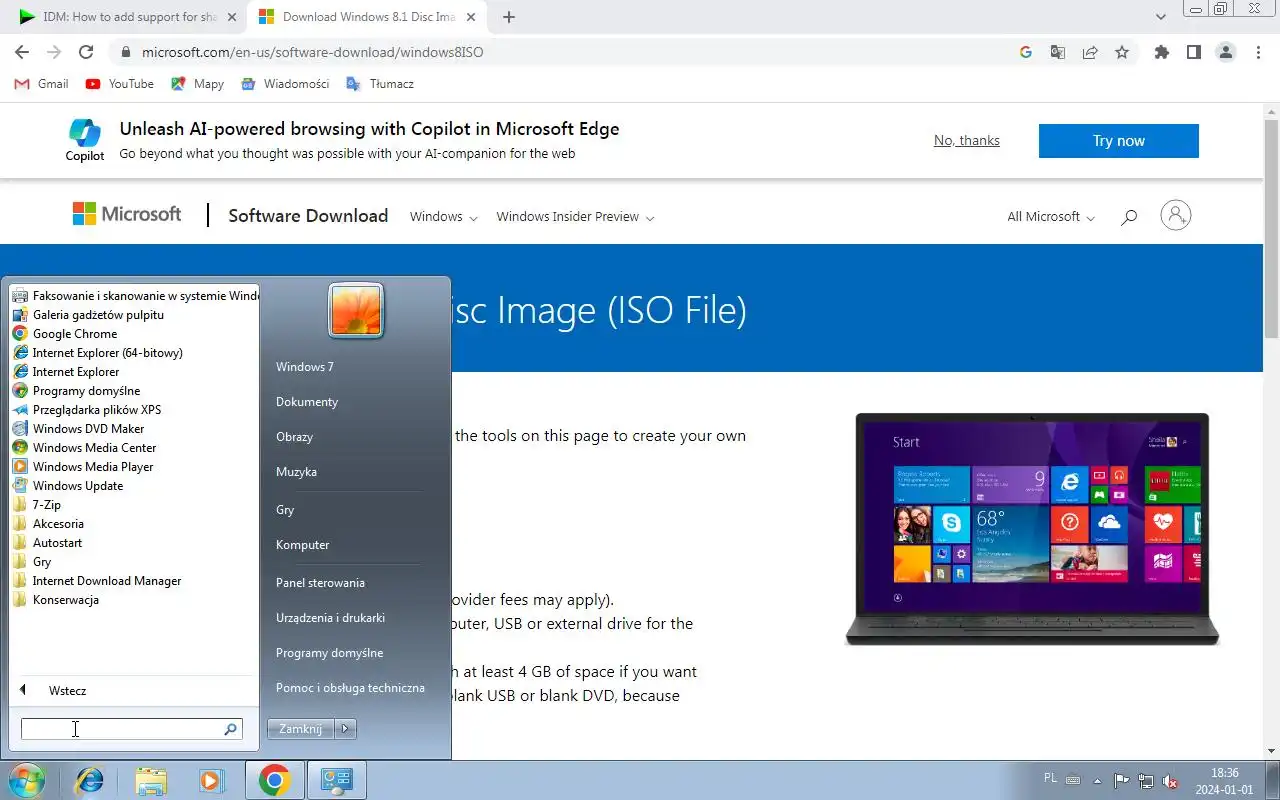
Task: Open Komputer in Start menu
Action: pyautogui.click(x=303, y=545)
